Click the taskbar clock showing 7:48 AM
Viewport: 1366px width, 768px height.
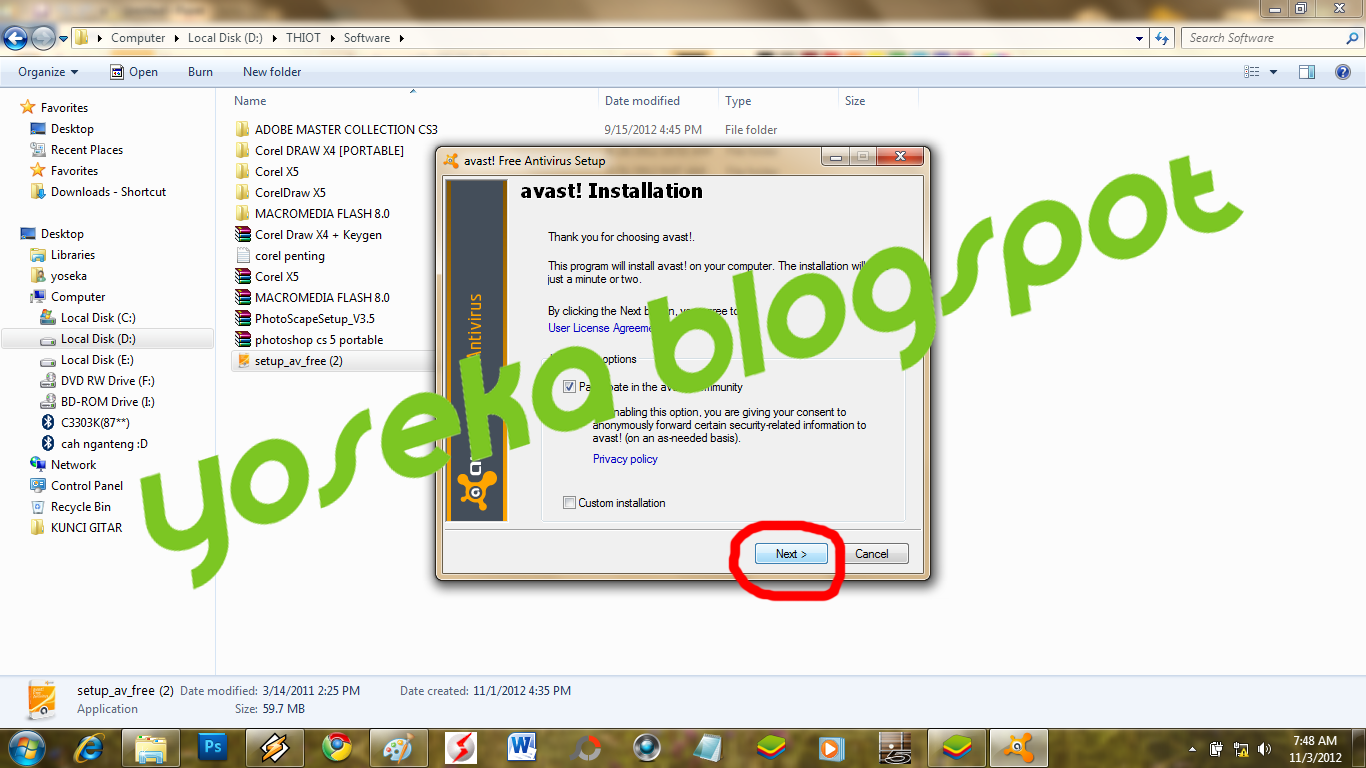click(1314, 748)
